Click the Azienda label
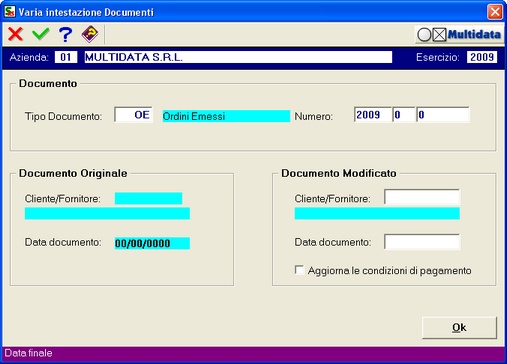The height and width of the screenshot is (364, 507). click(29, 57)
